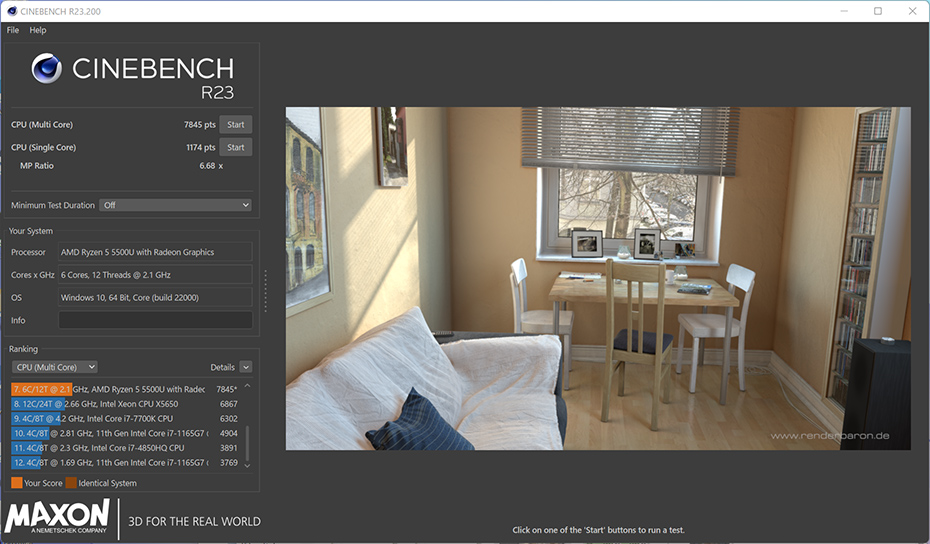Click the 1174 pts single core score
Viewport: 930px width, 544px height.
200,147
